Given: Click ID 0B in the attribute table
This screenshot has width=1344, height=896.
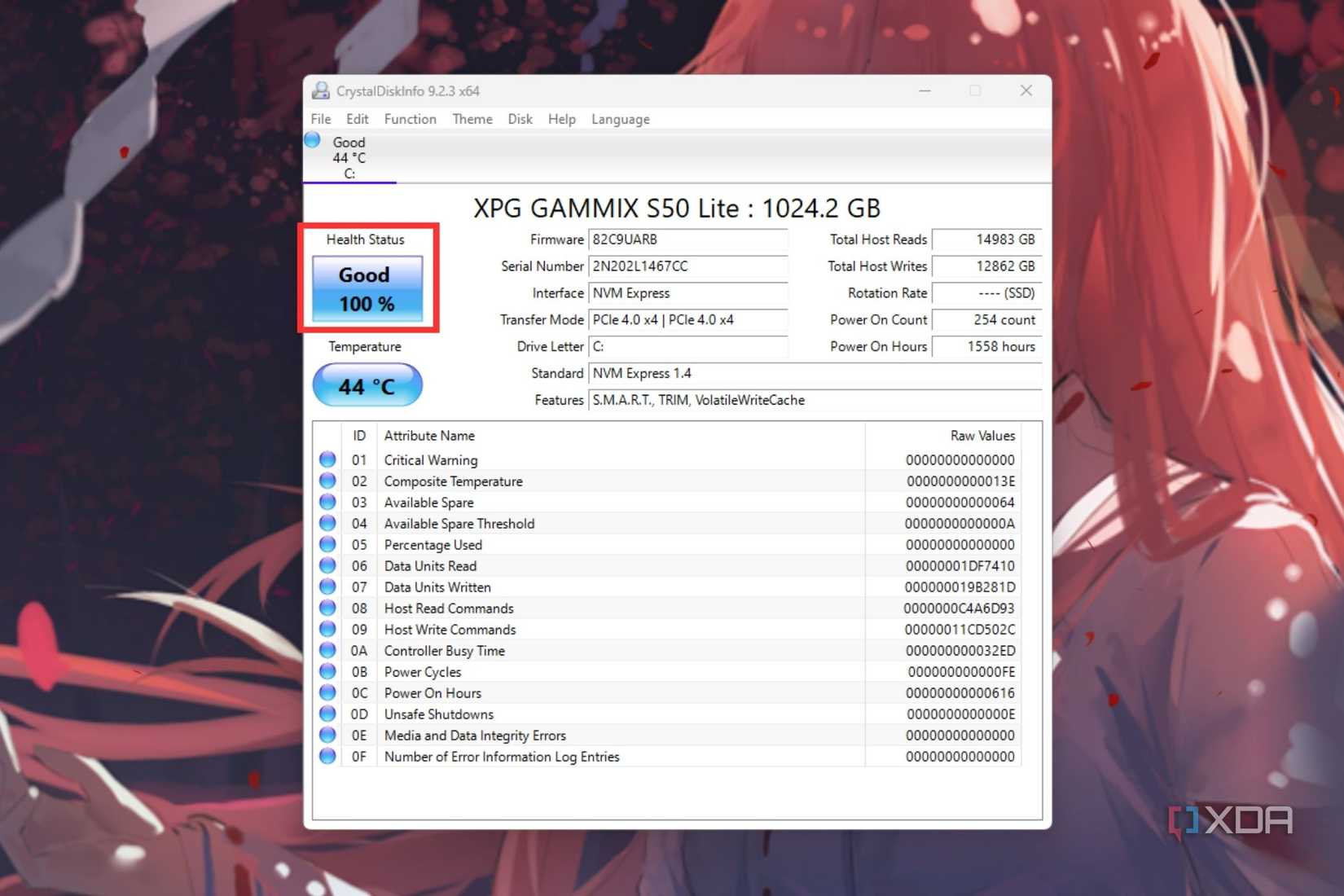Looking at the screenshot, I should (359, 672).
